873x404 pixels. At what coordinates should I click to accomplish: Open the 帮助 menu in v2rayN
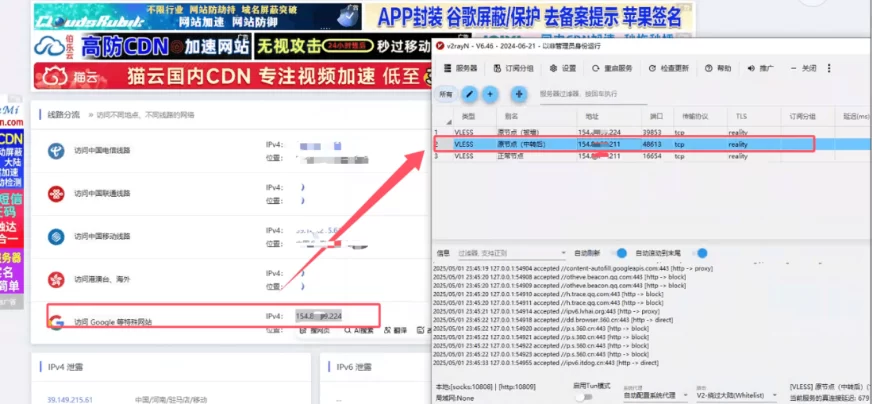pyautogui.click(x=718, y=68)
